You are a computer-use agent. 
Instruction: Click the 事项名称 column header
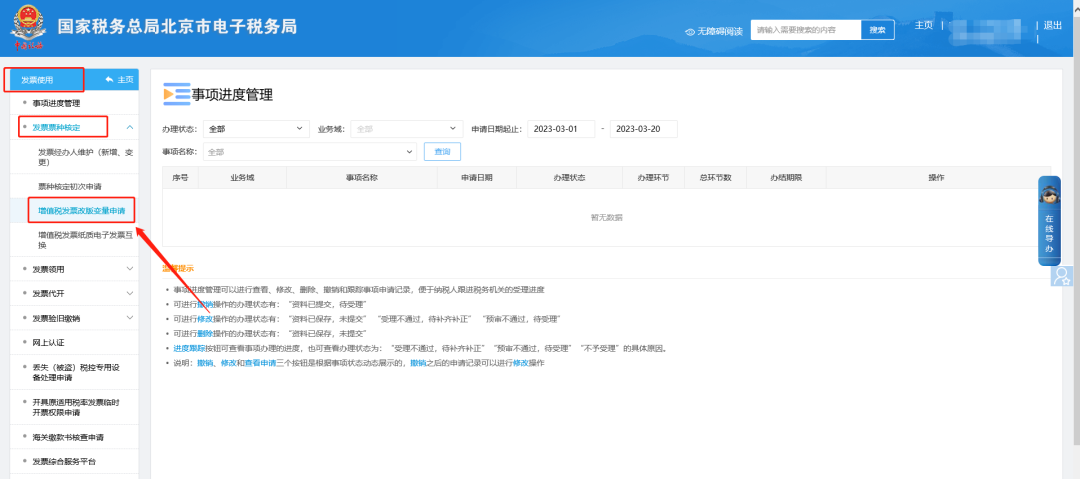pos(362,177)
